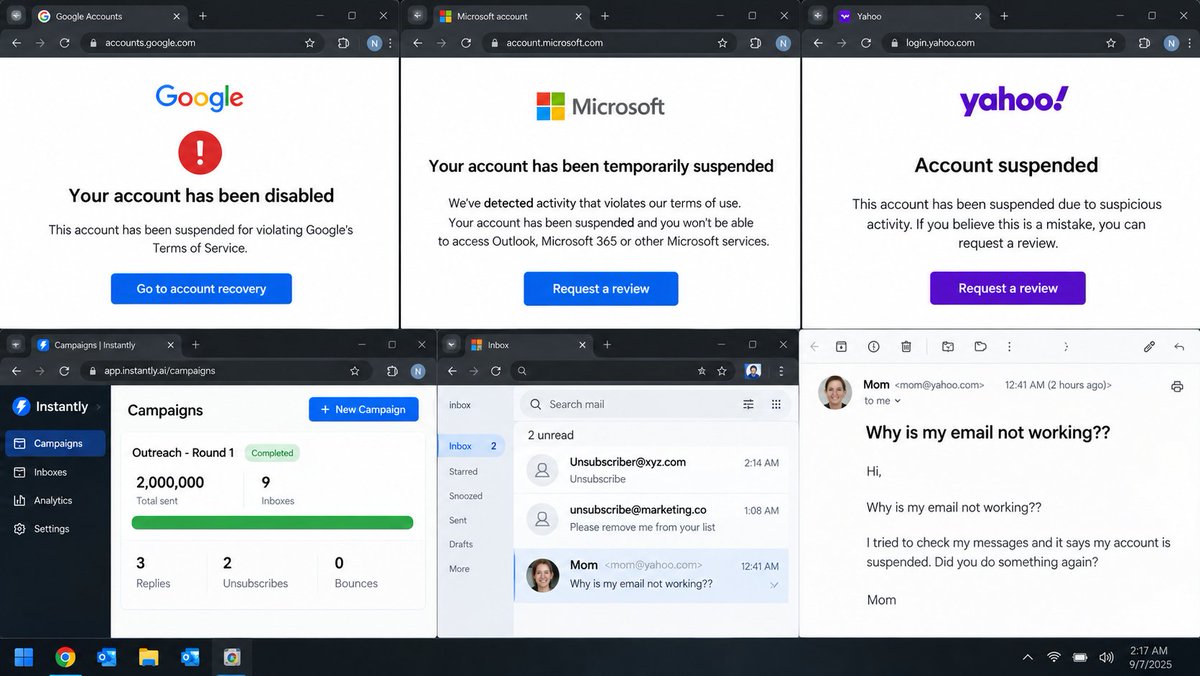This screenshot has width=1200, height=676.
Task: Open the three-dot more menu in email toolbar
Action: pyautogui.click(x=1009, y=347)
